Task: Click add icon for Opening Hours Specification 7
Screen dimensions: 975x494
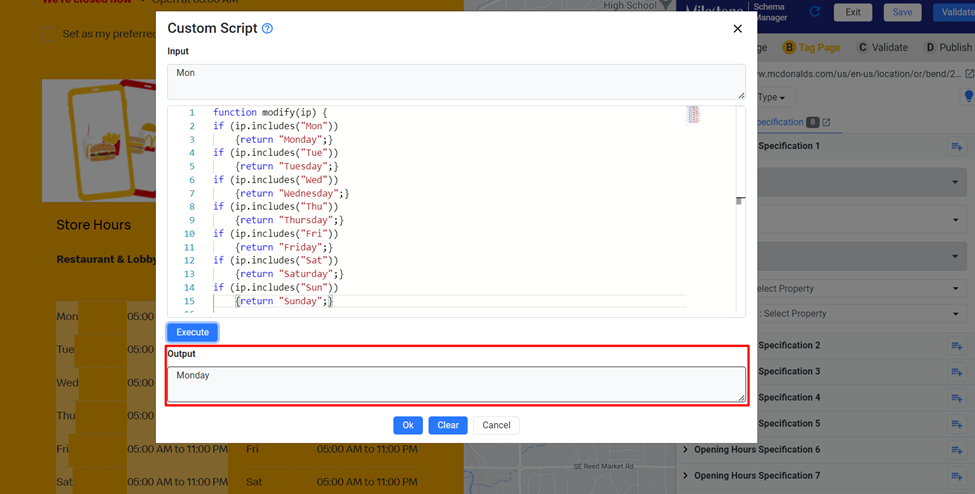Action: tap(957, 476)
